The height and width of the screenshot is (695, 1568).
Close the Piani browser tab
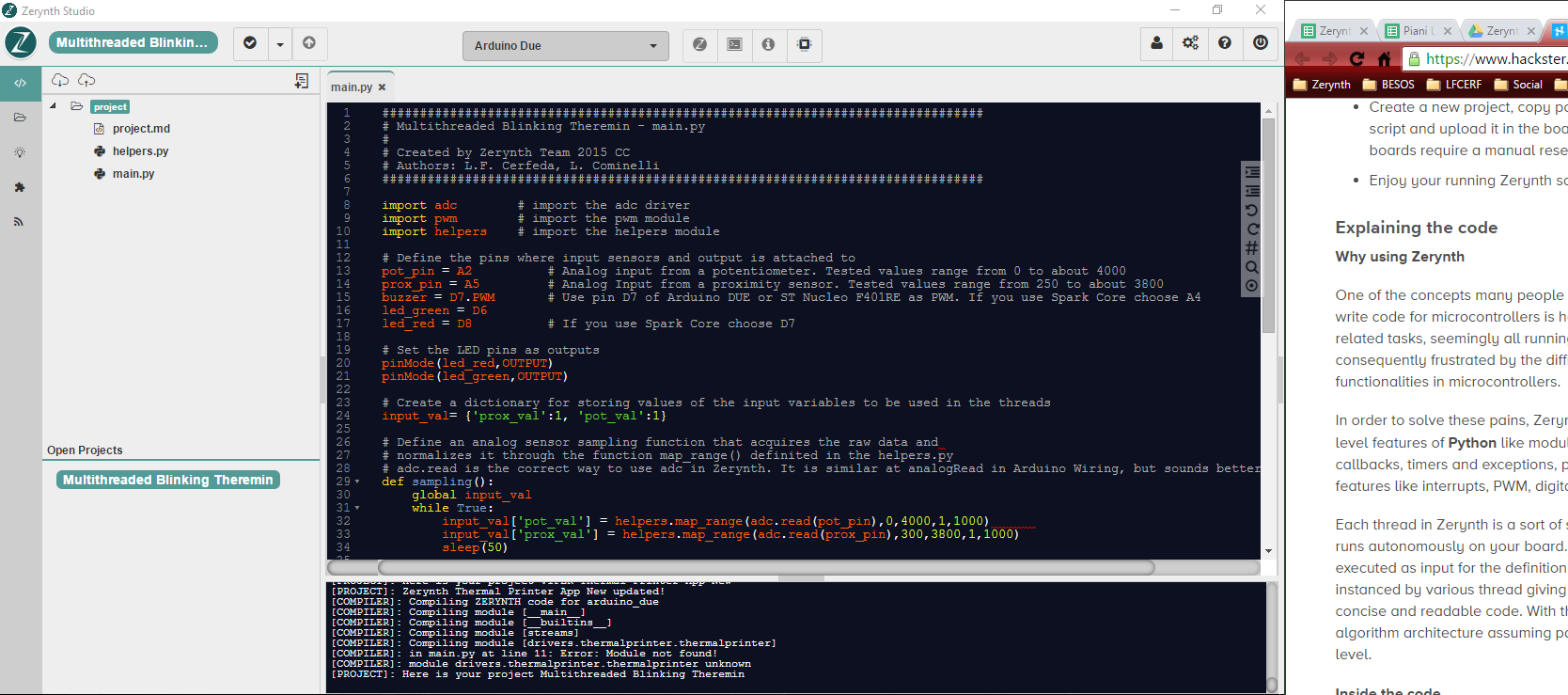tap(1448, 31)
